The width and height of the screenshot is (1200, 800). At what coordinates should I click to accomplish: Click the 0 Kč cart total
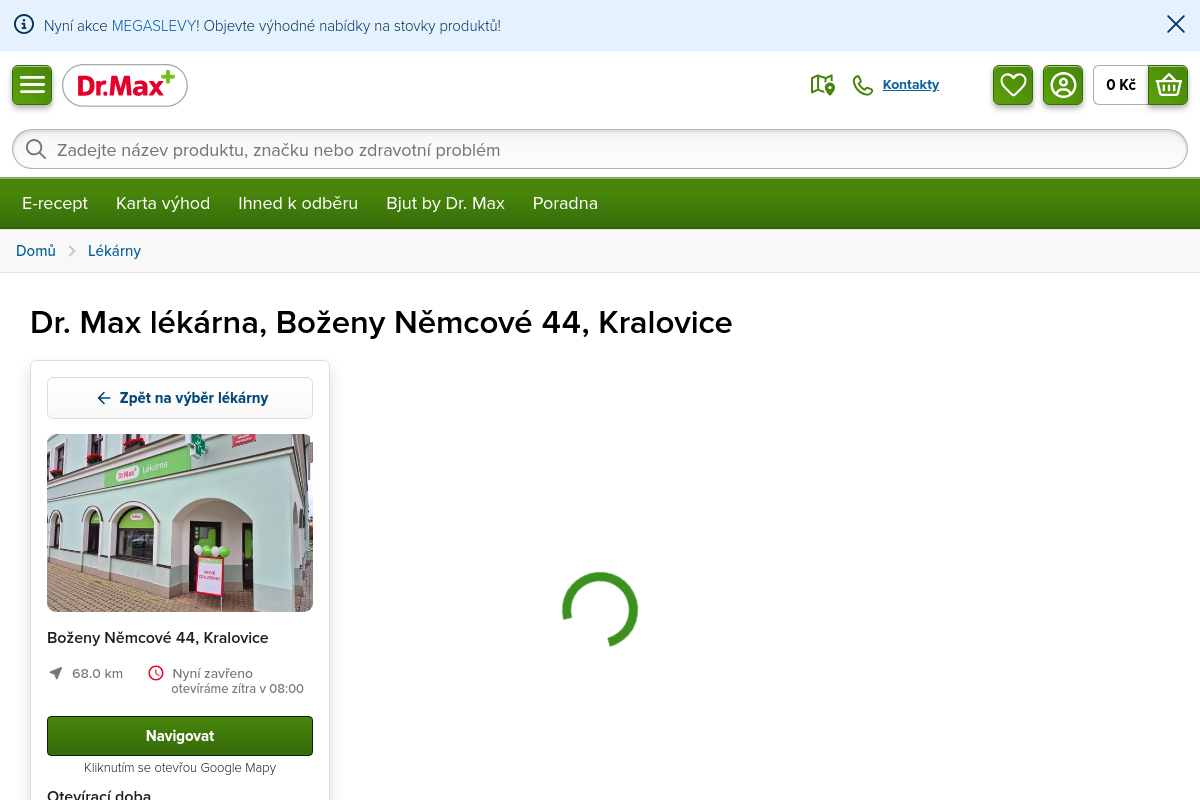(x=1121, y=85)
